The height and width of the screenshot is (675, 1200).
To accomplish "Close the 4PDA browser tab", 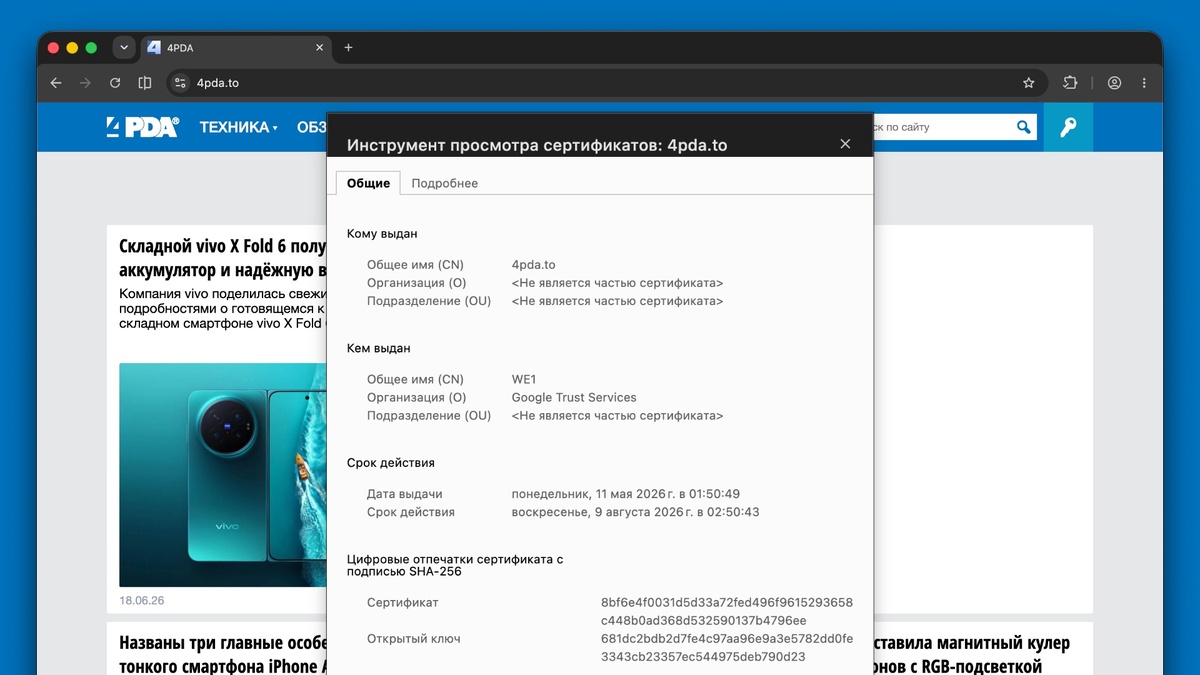I will pos(320,47).
